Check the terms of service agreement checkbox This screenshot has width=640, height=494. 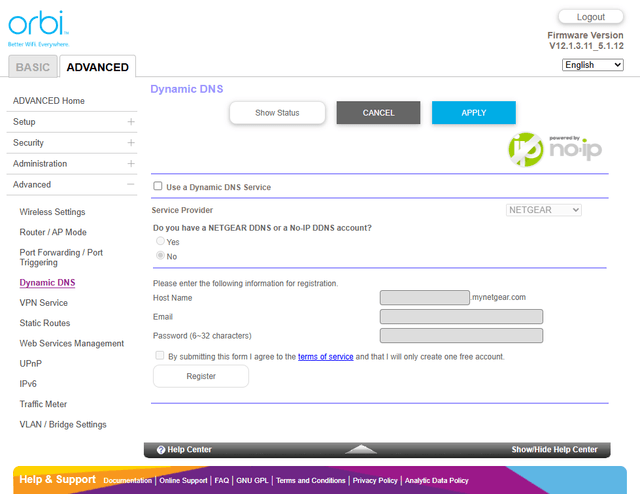(x=160, y=355)
